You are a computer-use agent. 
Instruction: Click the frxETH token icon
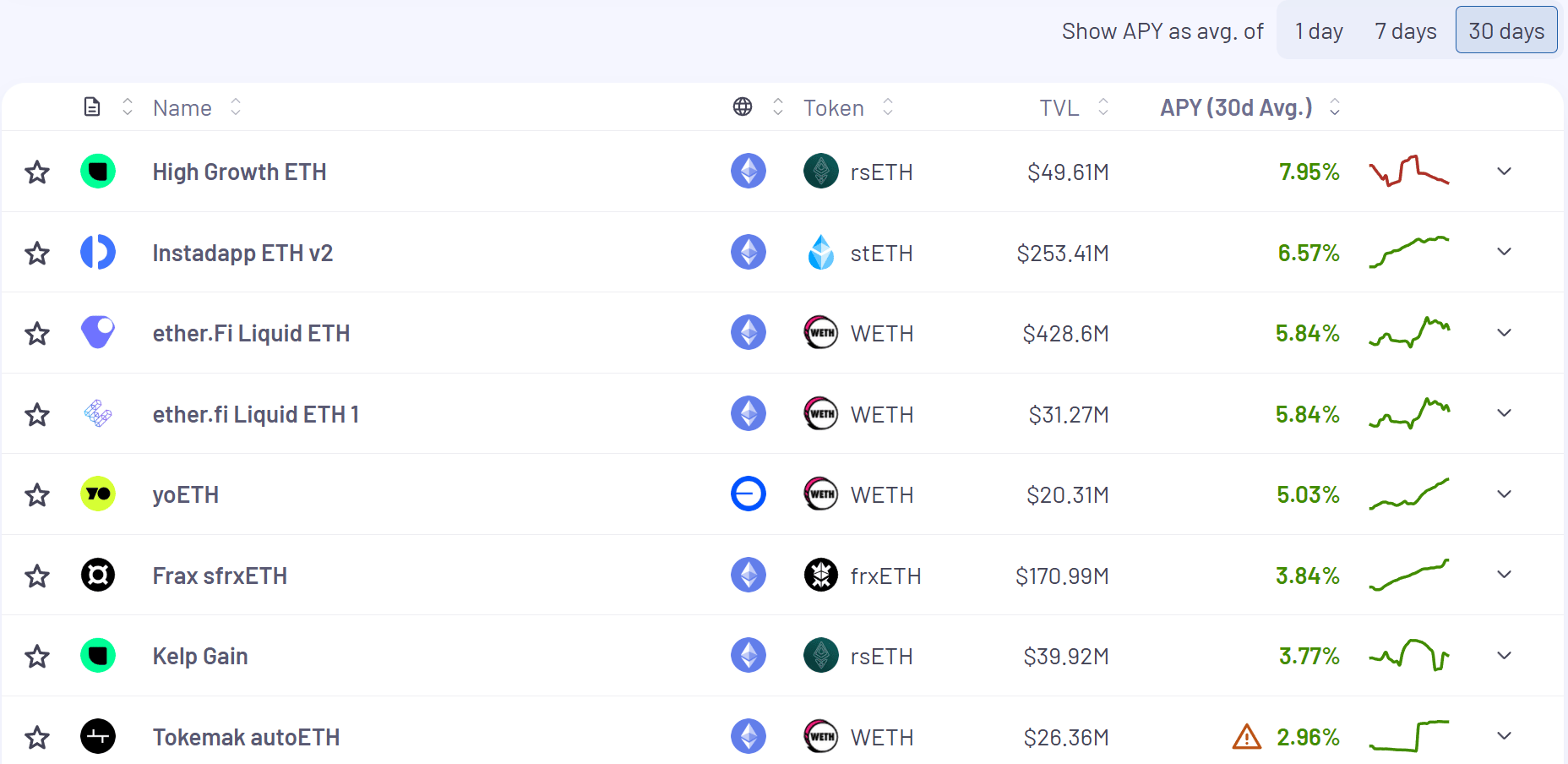820,576
